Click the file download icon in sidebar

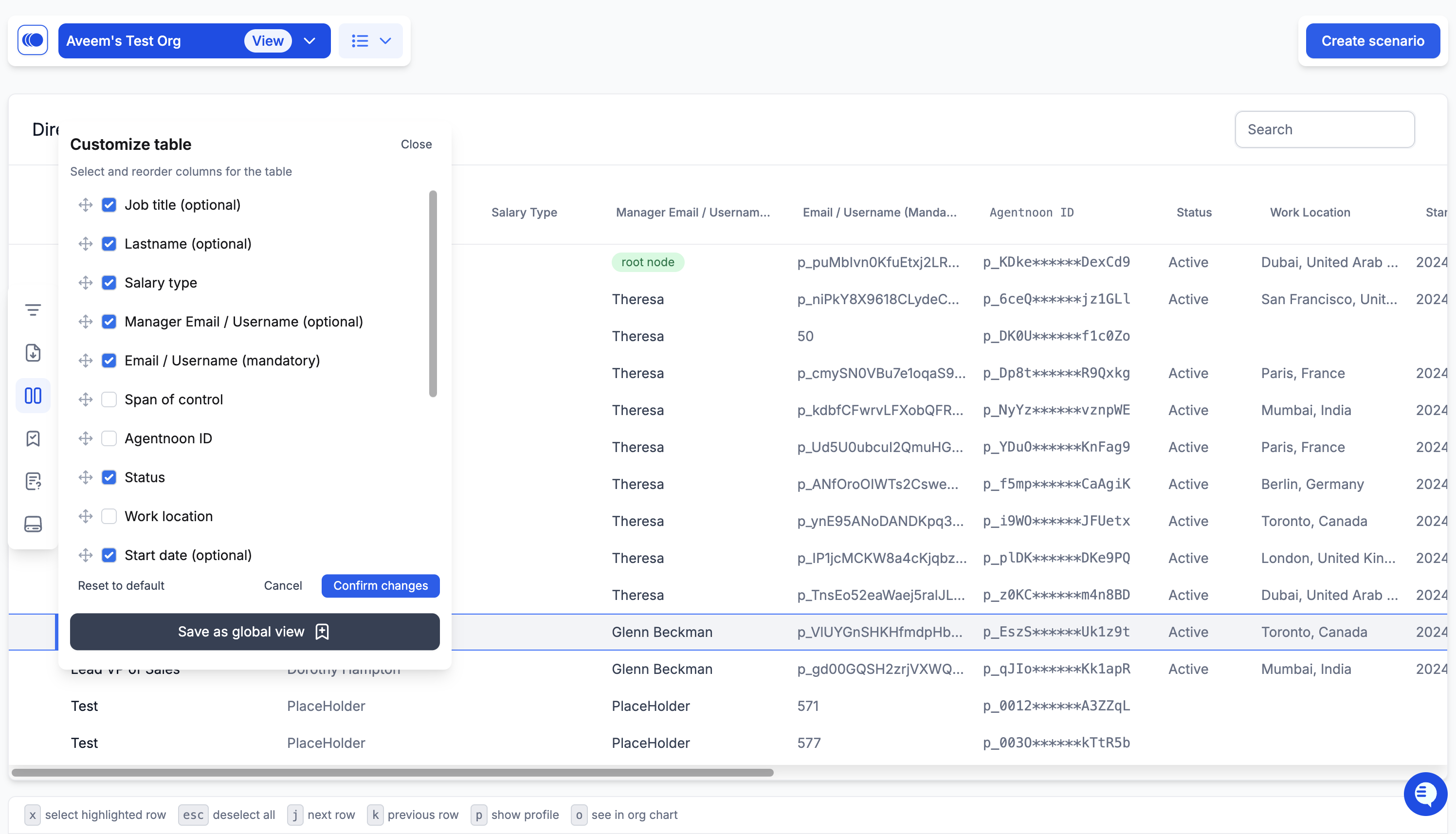click(x=33, y=353)
